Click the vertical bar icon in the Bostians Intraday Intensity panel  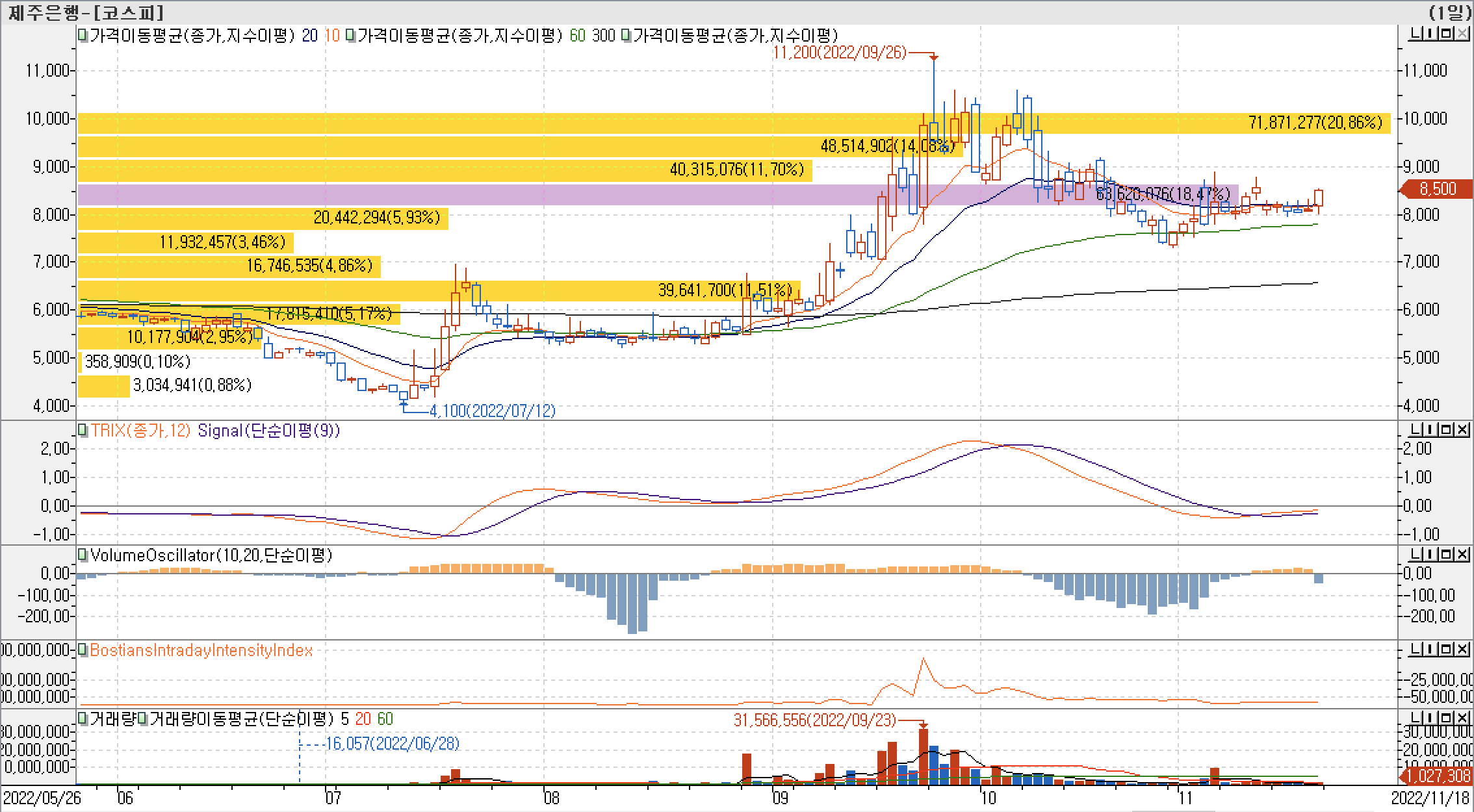1430,649
